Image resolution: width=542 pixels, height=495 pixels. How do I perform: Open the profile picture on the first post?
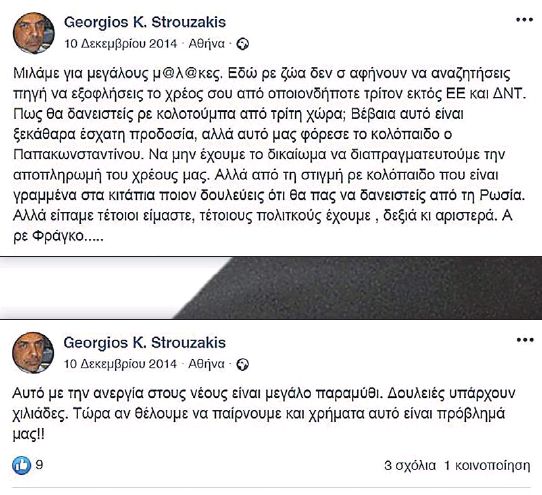(x=34, y=33)
